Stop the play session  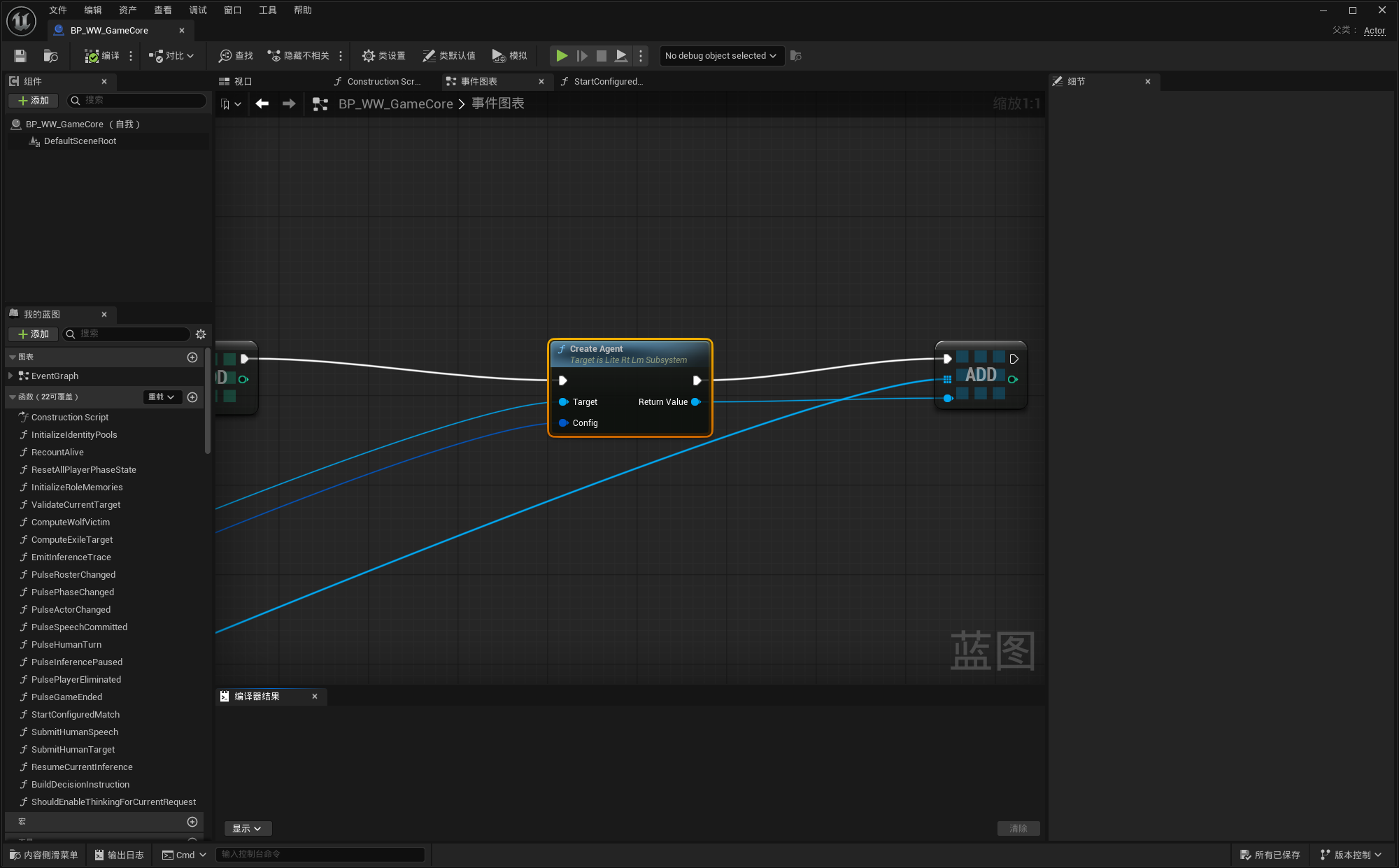(601, 55)
